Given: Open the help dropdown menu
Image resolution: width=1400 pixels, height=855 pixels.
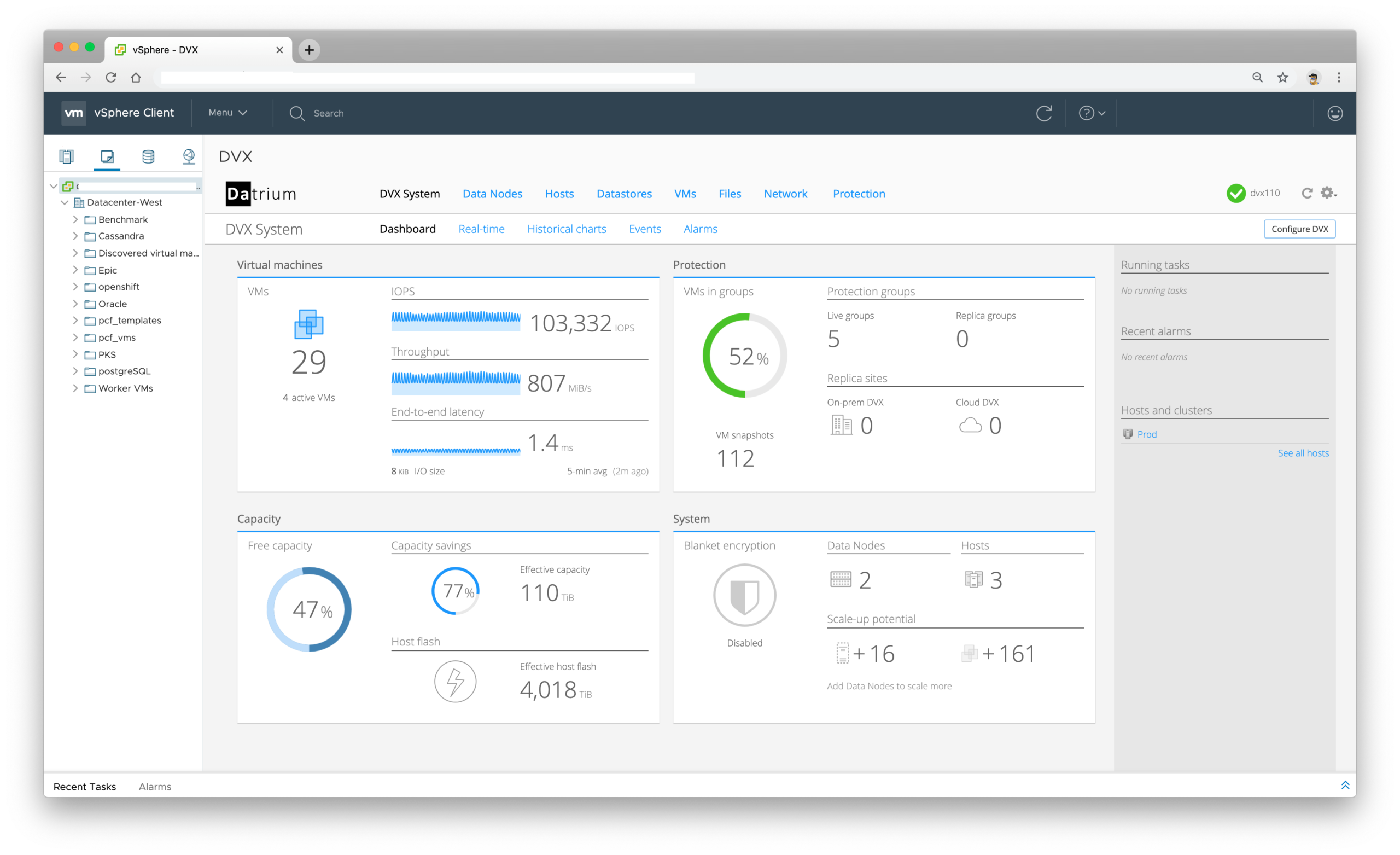Looking at the screenshot, I should [1092, 113].
